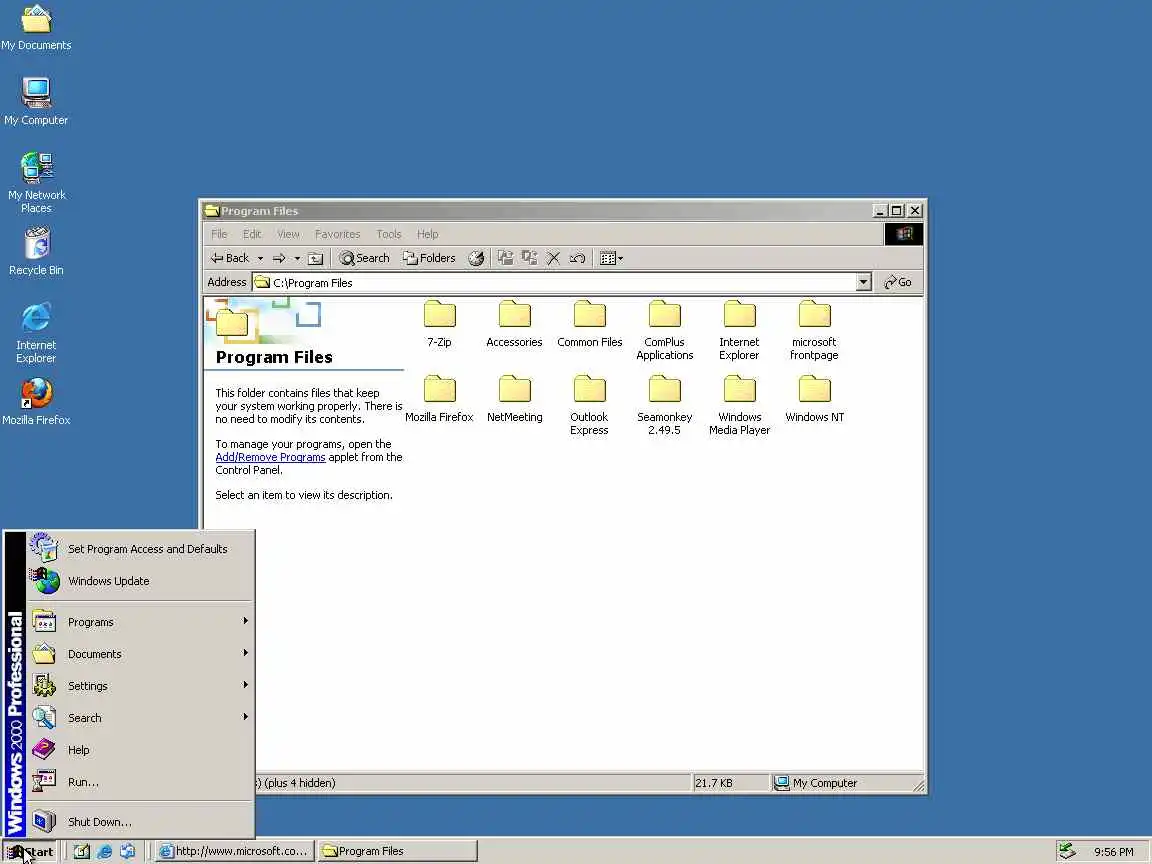The height and width of the screenshot is (864, 1152).
Task: Click the Windows logo throbber in menu bar
Action: [x=904, y=234]
